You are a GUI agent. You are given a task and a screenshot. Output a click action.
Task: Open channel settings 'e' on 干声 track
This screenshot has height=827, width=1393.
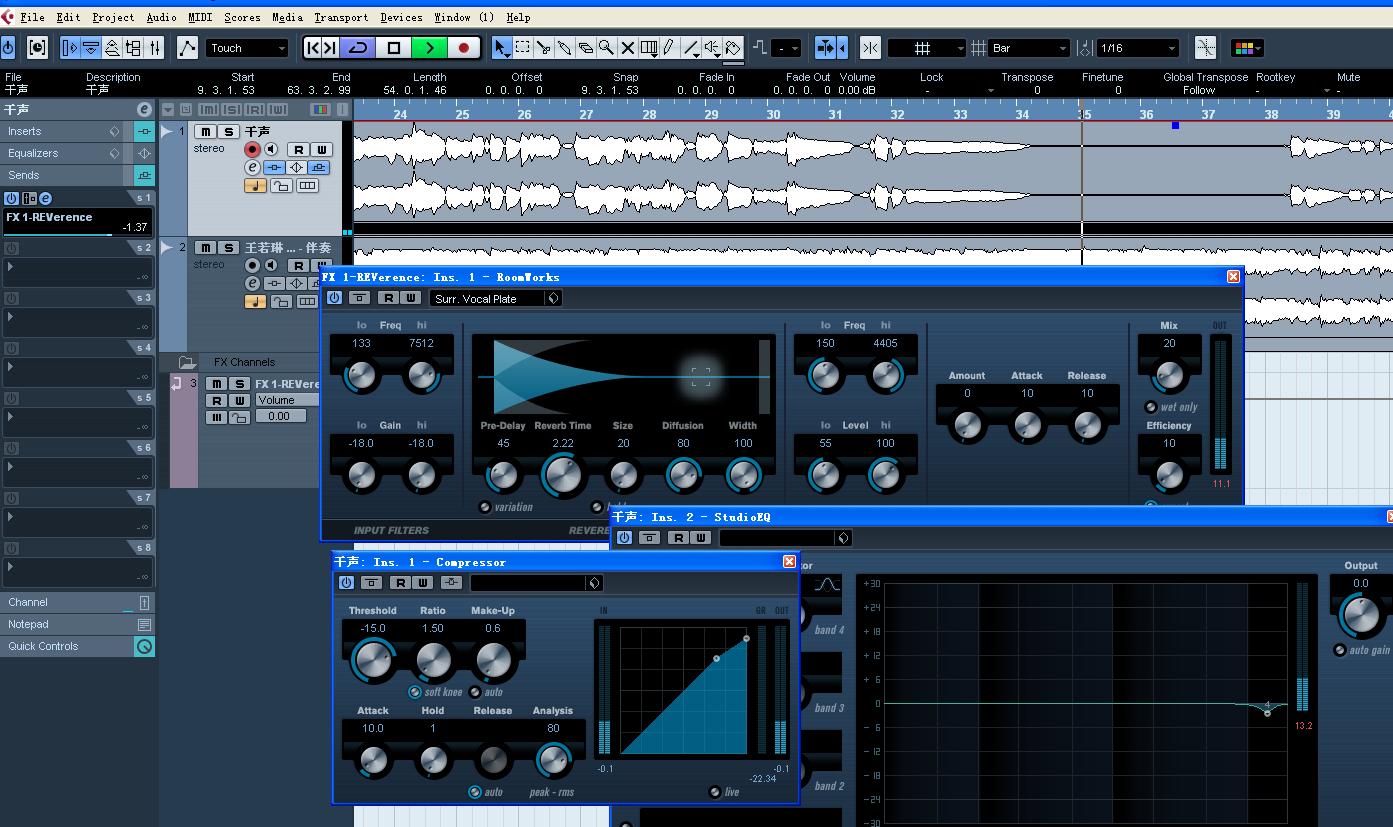coord(252,167)
